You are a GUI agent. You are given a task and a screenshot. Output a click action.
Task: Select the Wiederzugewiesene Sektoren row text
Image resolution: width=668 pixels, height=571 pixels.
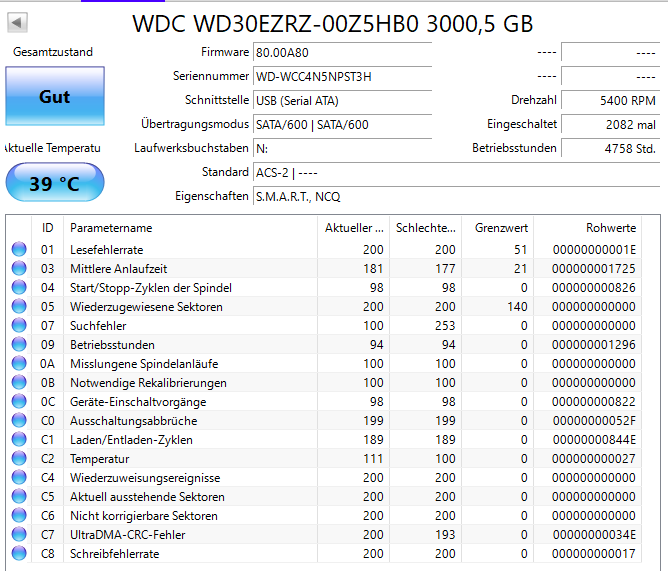(146, 307)
